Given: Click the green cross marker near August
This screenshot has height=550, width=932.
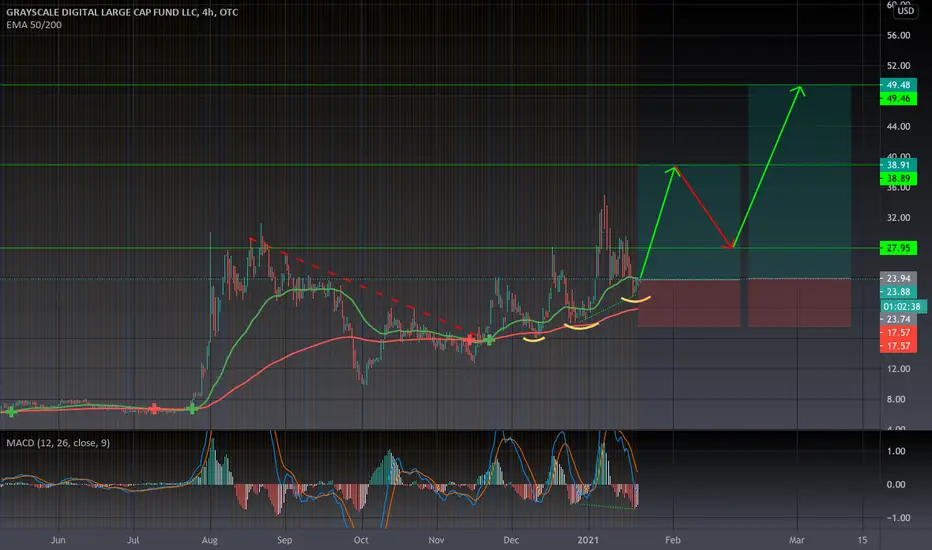Looking at the screenshot, I should click(x=192, y=408).
